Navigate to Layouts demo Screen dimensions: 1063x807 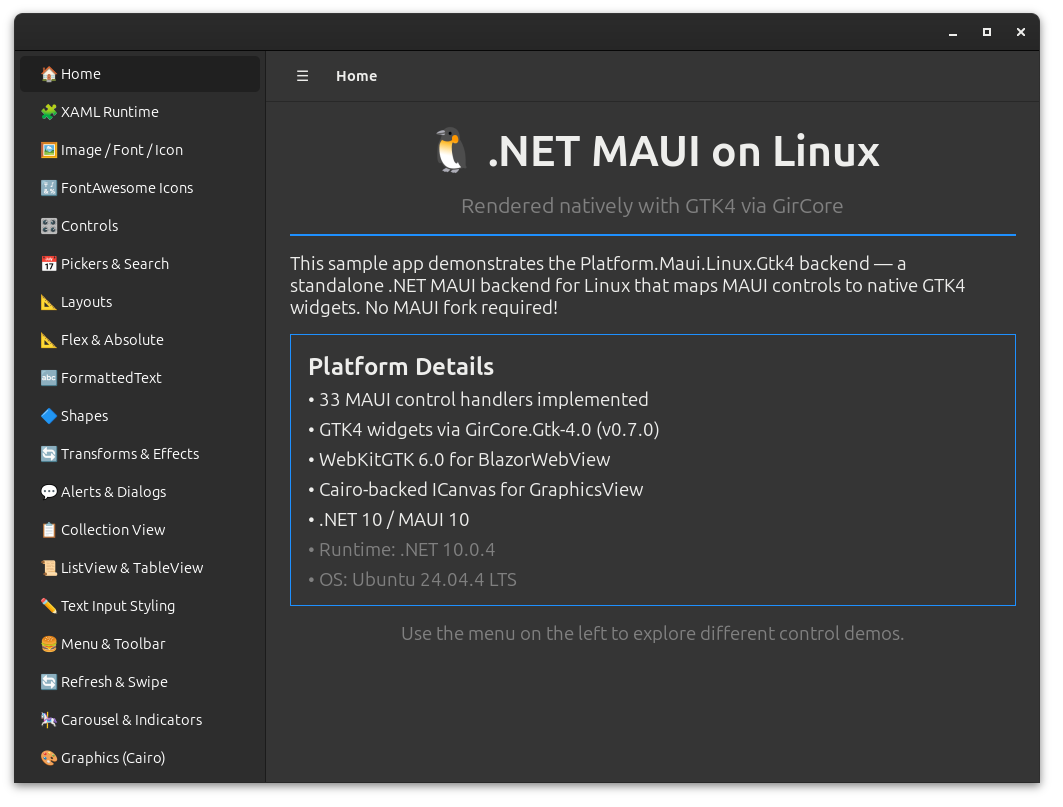point(87,302)
